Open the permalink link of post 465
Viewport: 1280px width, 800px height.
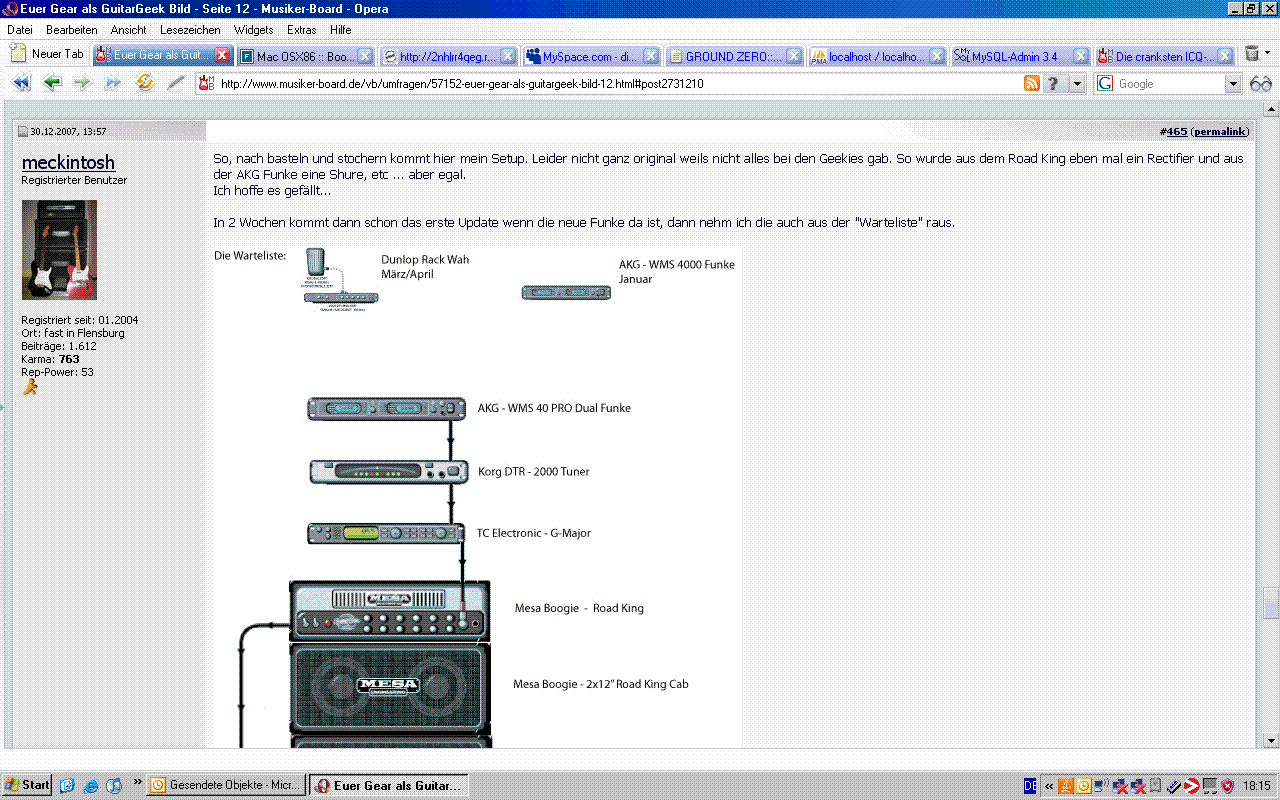[x=1220, y=131]
